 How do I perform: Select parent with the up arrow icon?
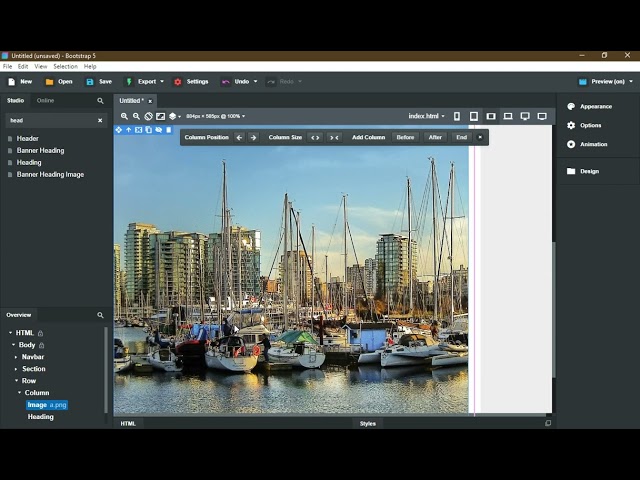click(x=129, y=130)
